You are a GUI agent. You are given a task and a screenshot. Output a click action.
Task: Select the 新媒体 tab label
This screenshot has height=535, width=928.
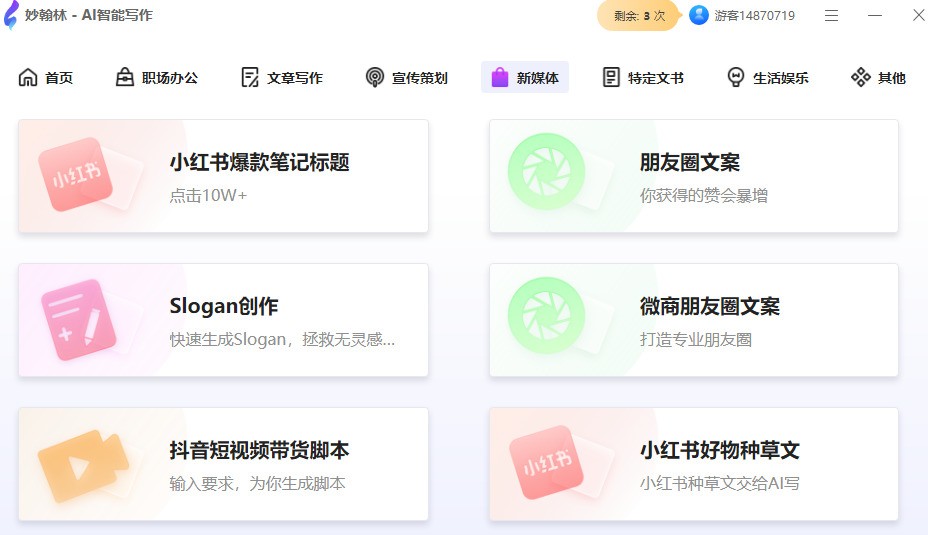click(537, 78)
